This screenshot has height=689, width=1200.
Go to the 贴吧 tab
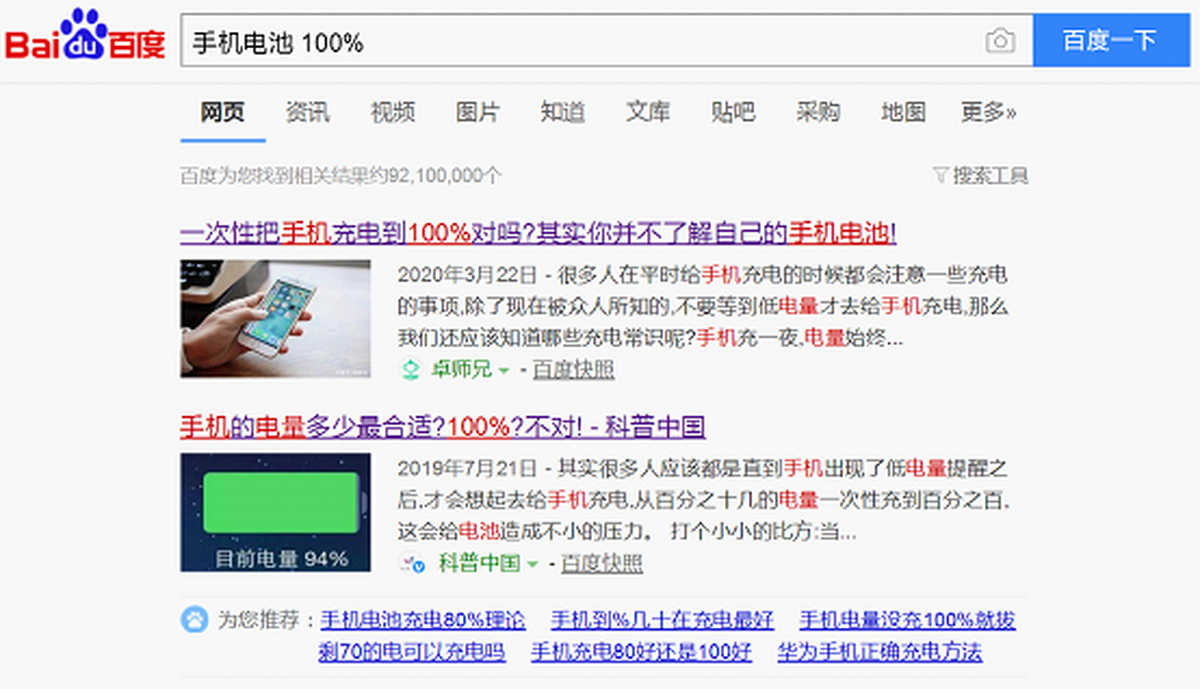(x=733, y=113)
